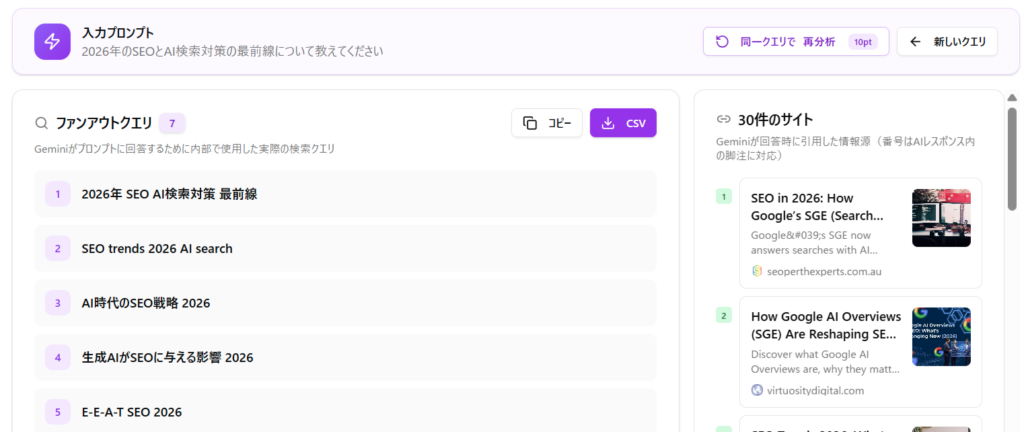Click the 30件のサイト heading
The width and height of the screenshot is (1024, 432).
click(x=775, y=119)
